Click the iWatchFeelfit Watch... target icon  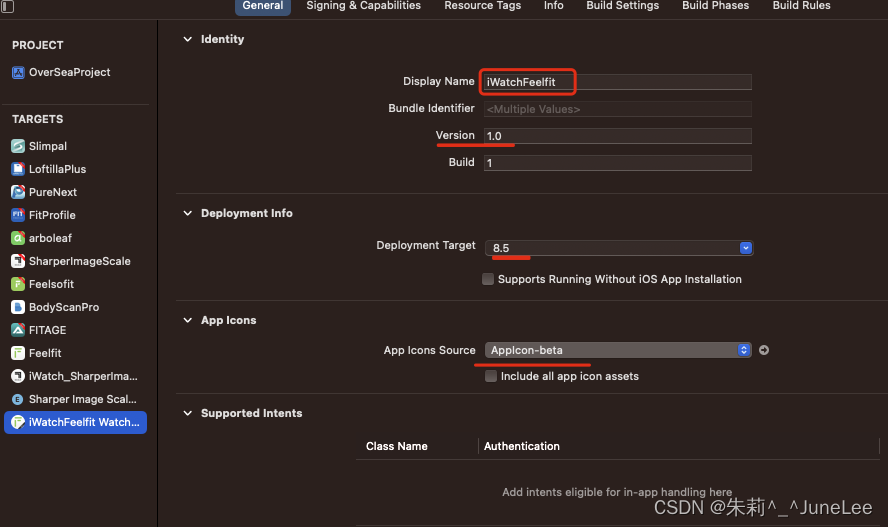(18, 422)
